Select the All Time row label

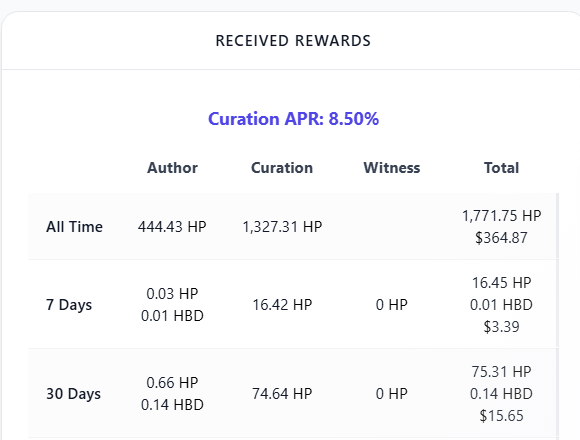click(74, 227)
